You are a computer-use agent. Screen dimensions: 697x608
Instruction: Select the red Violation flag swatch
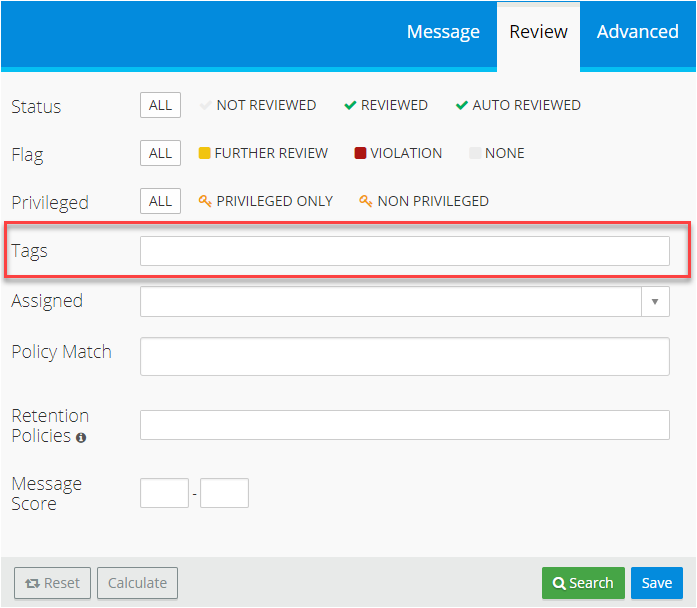click(x=360, y=153)
